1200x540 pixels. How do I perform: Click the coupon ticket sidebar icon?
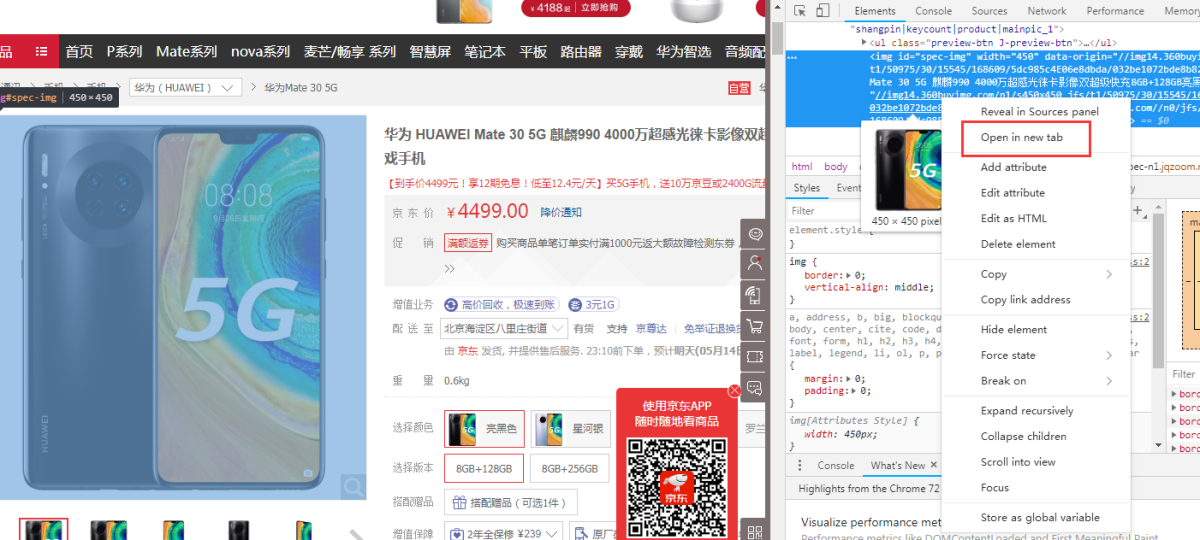point(755,357)
